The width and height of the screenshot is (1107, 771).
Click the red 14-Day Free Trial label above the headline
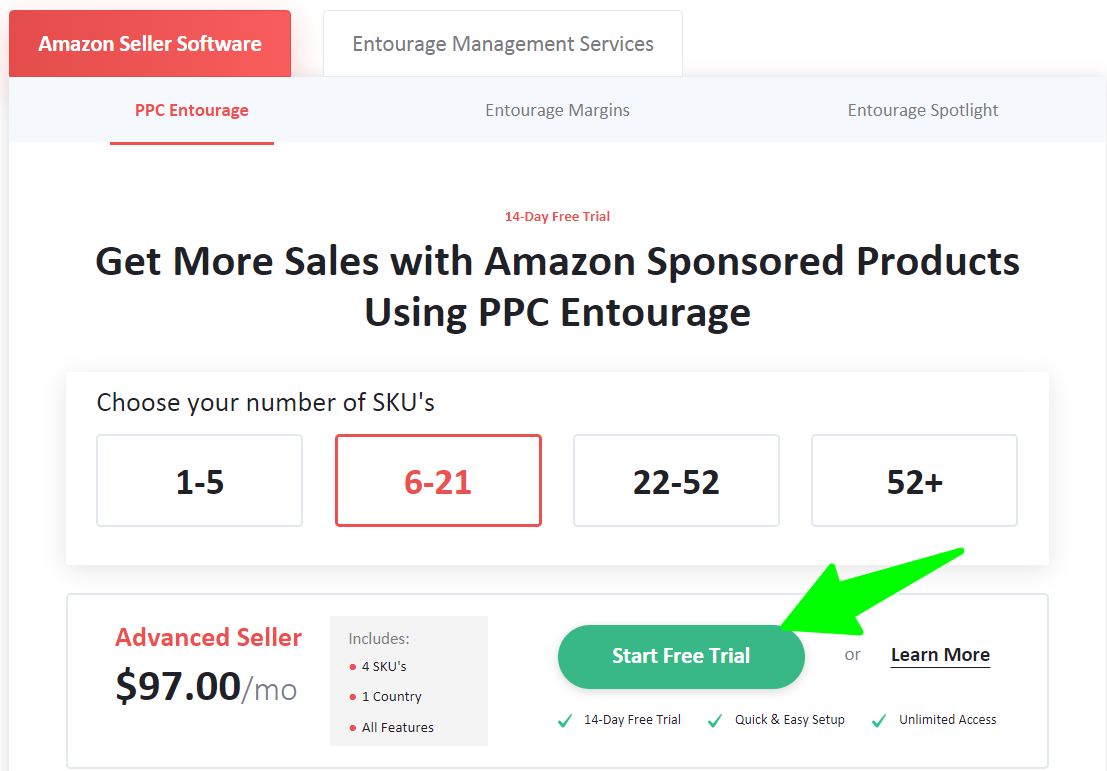[x=557, y=216]
